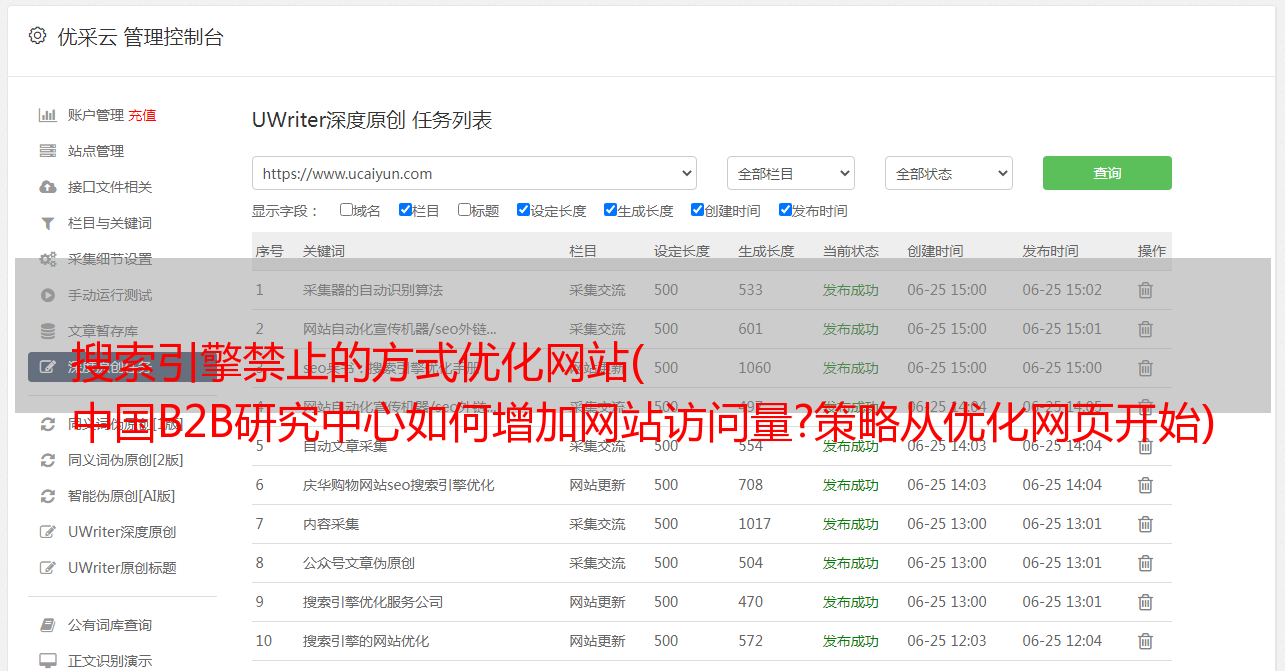Open UWriter原创标题 in the sidebar
Viewport: 1285px width, 671px height.
pyautogui.click(x=121, y=568)
